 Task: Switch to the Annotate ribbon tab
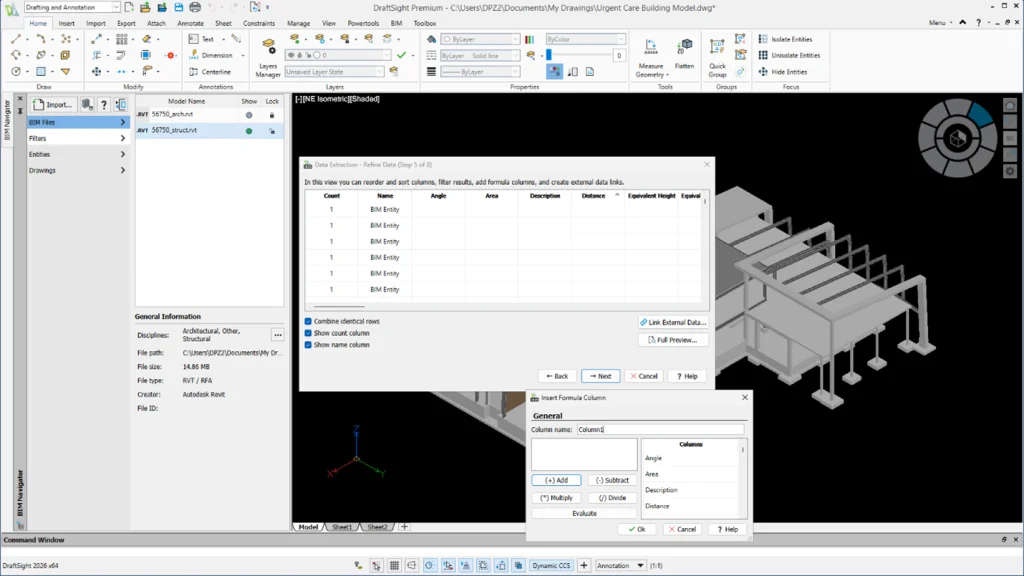coord(189,22)
